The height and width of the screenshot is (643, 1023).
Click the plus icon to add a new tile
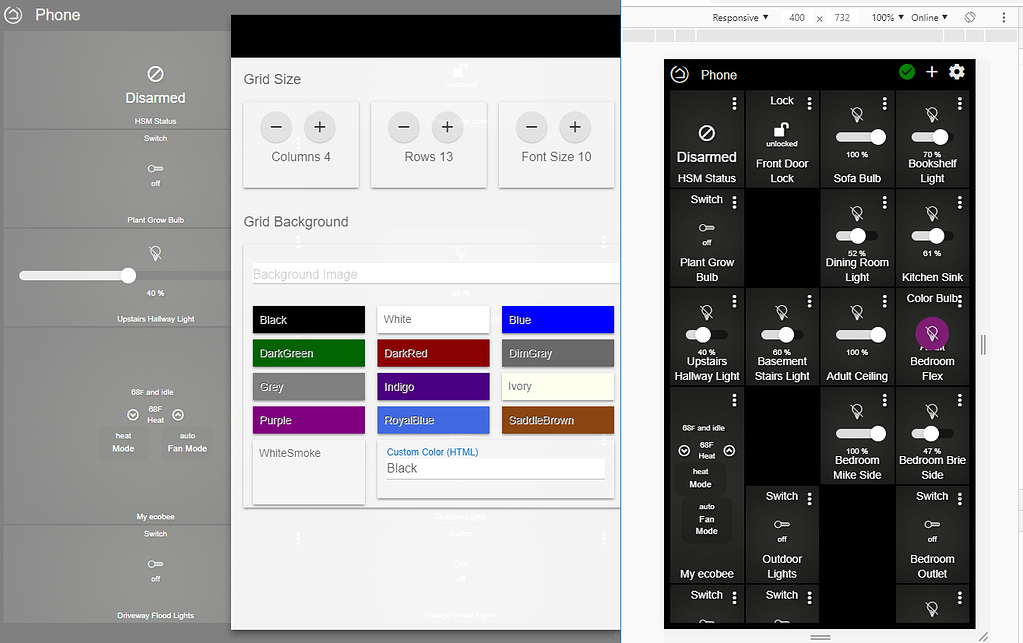pyautogui.click(x=931, y=72)
